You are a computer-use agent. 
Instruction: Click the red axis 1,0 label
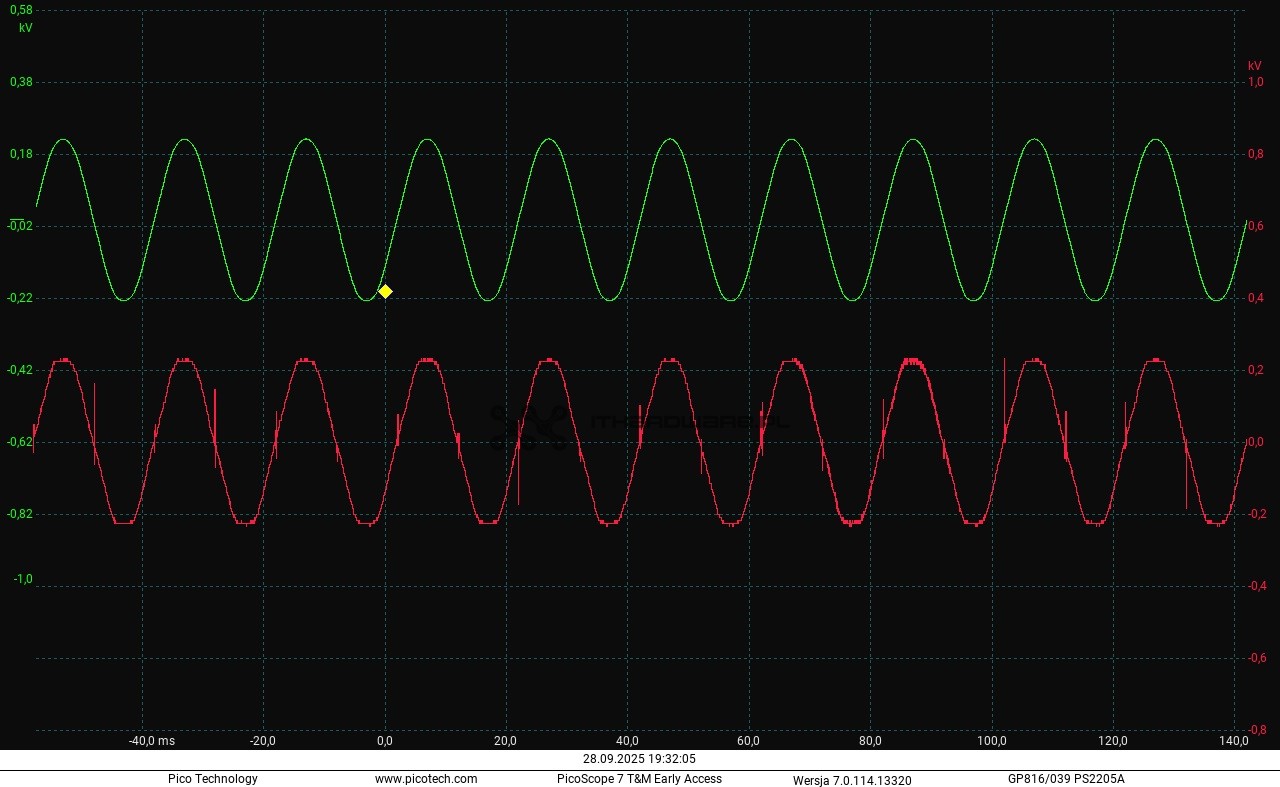click(x=1255, y=82)
